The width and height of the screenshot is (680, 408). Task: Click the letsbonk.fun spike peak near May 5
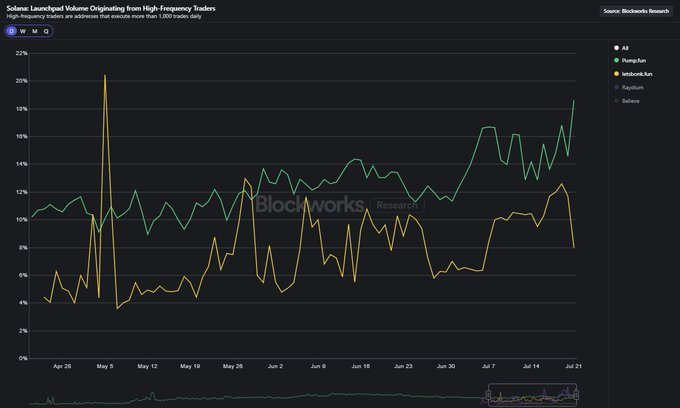pos(105,75)
